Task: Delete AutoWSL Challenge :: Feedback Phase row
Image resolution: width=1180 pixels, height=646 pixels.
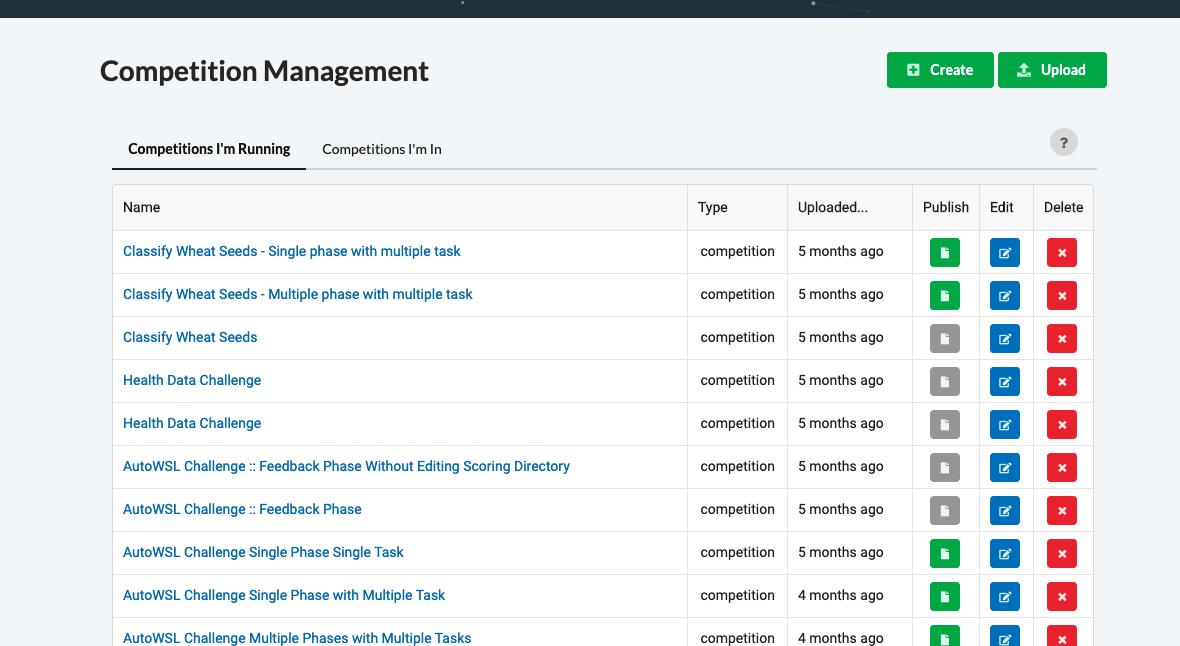Action: coord(1061,510)
